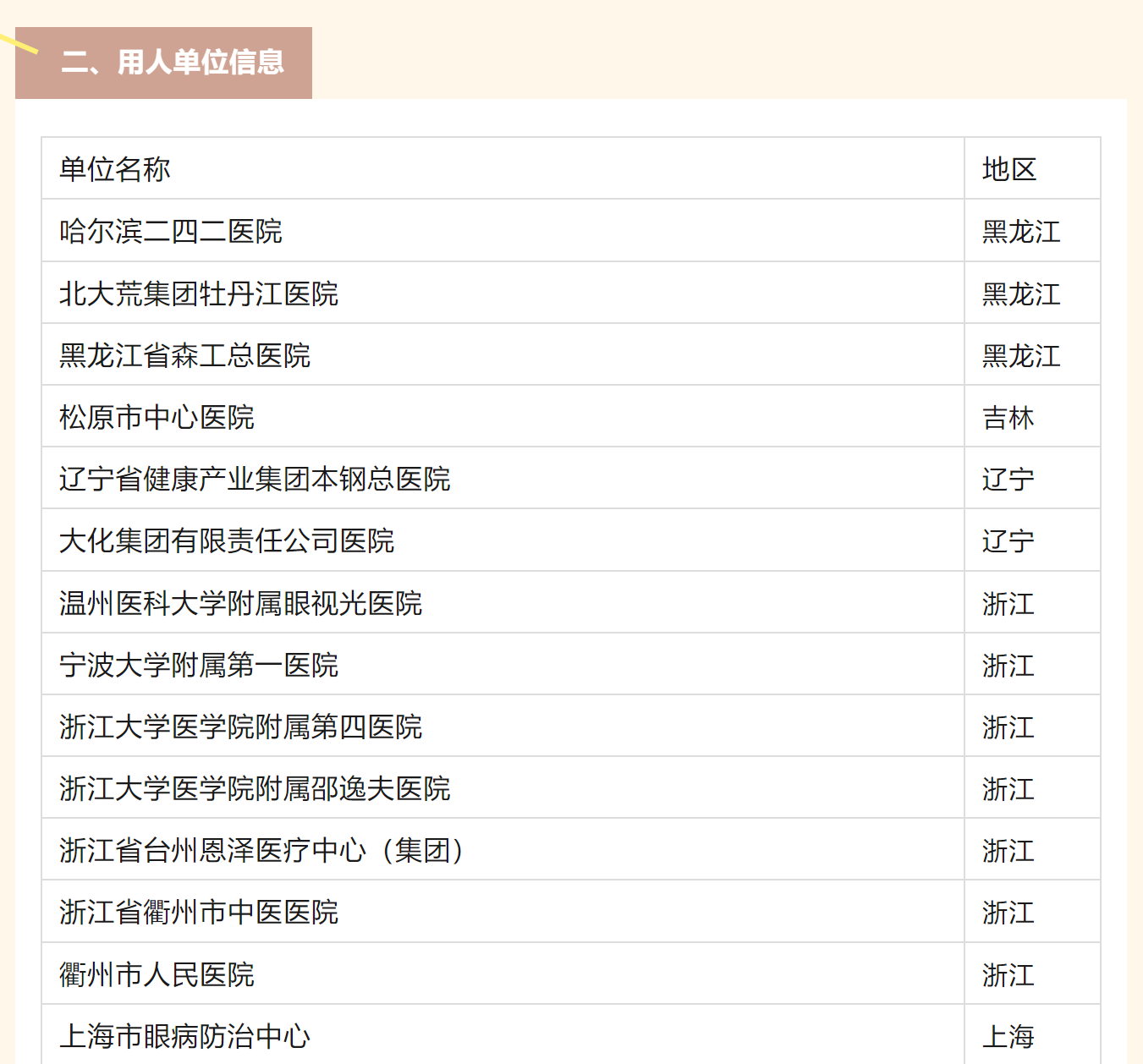Click on 浙江大学医学院附属邵逸夫医院
This screenshot has height=1064, width=1143.
pyautogui.click(x=255, y=788)
